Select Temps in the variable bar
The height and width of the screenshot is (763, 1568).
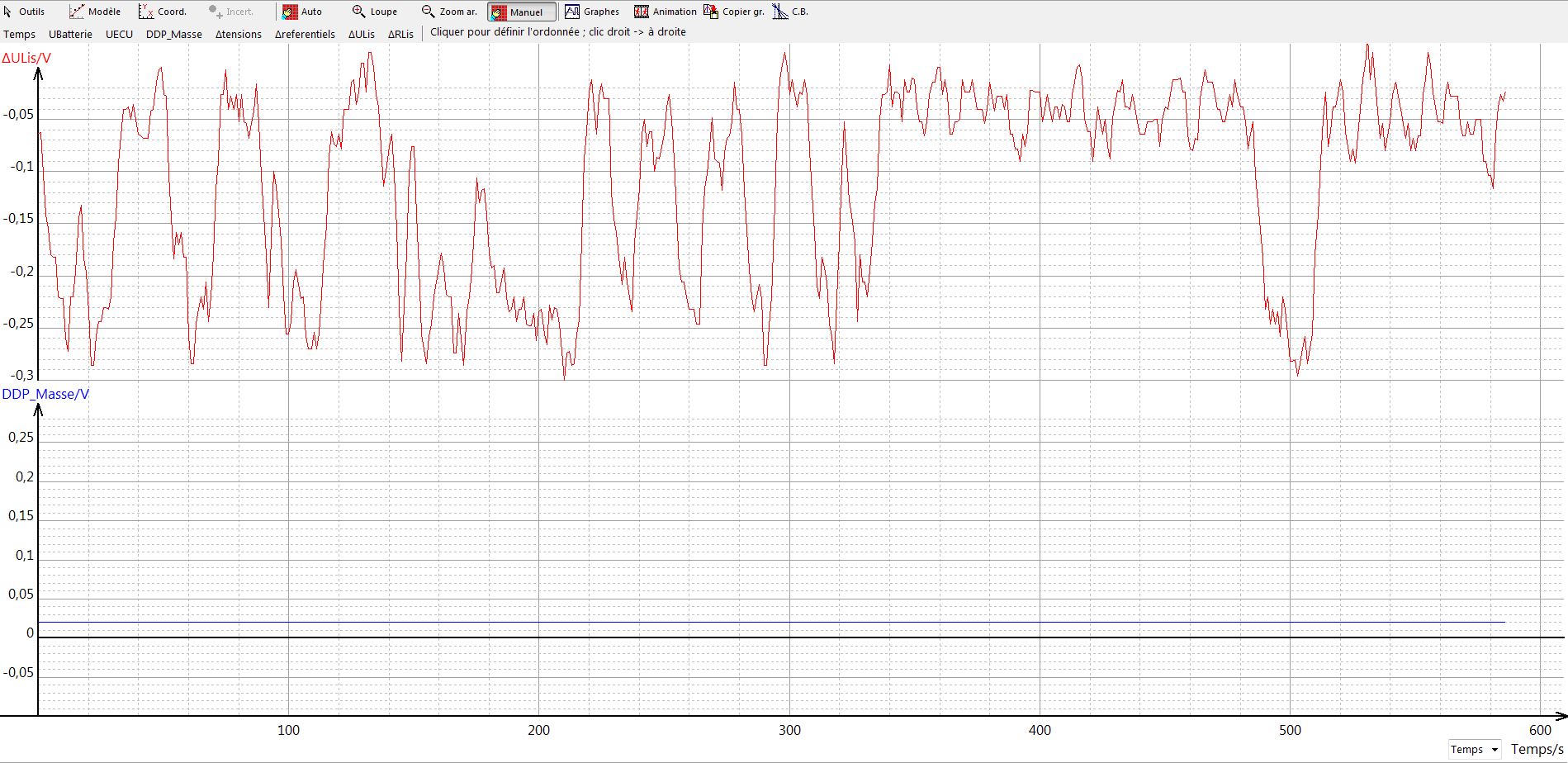click(19, 34)
